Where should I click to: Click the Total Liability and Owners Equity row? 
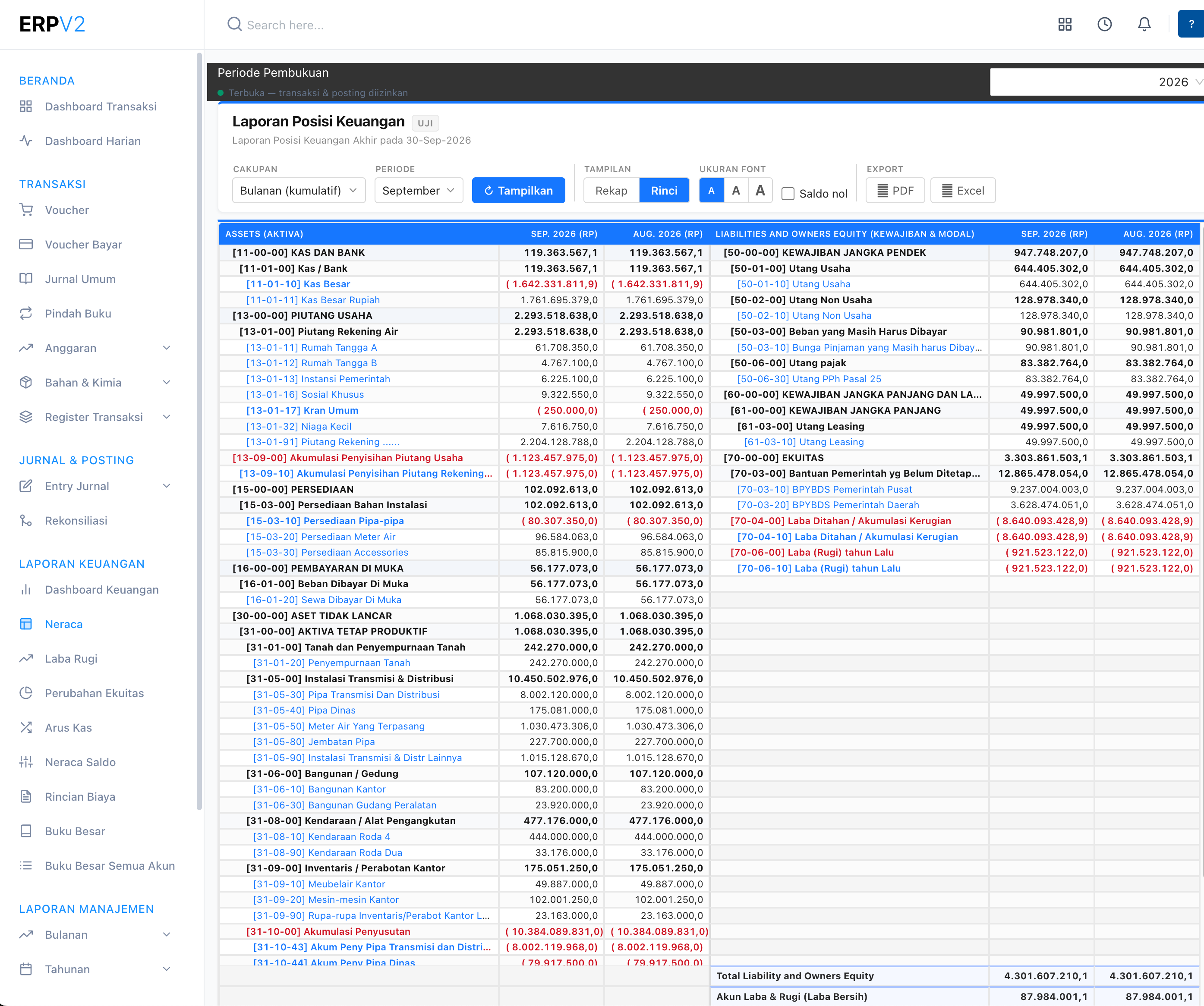(x=955, y=976)
